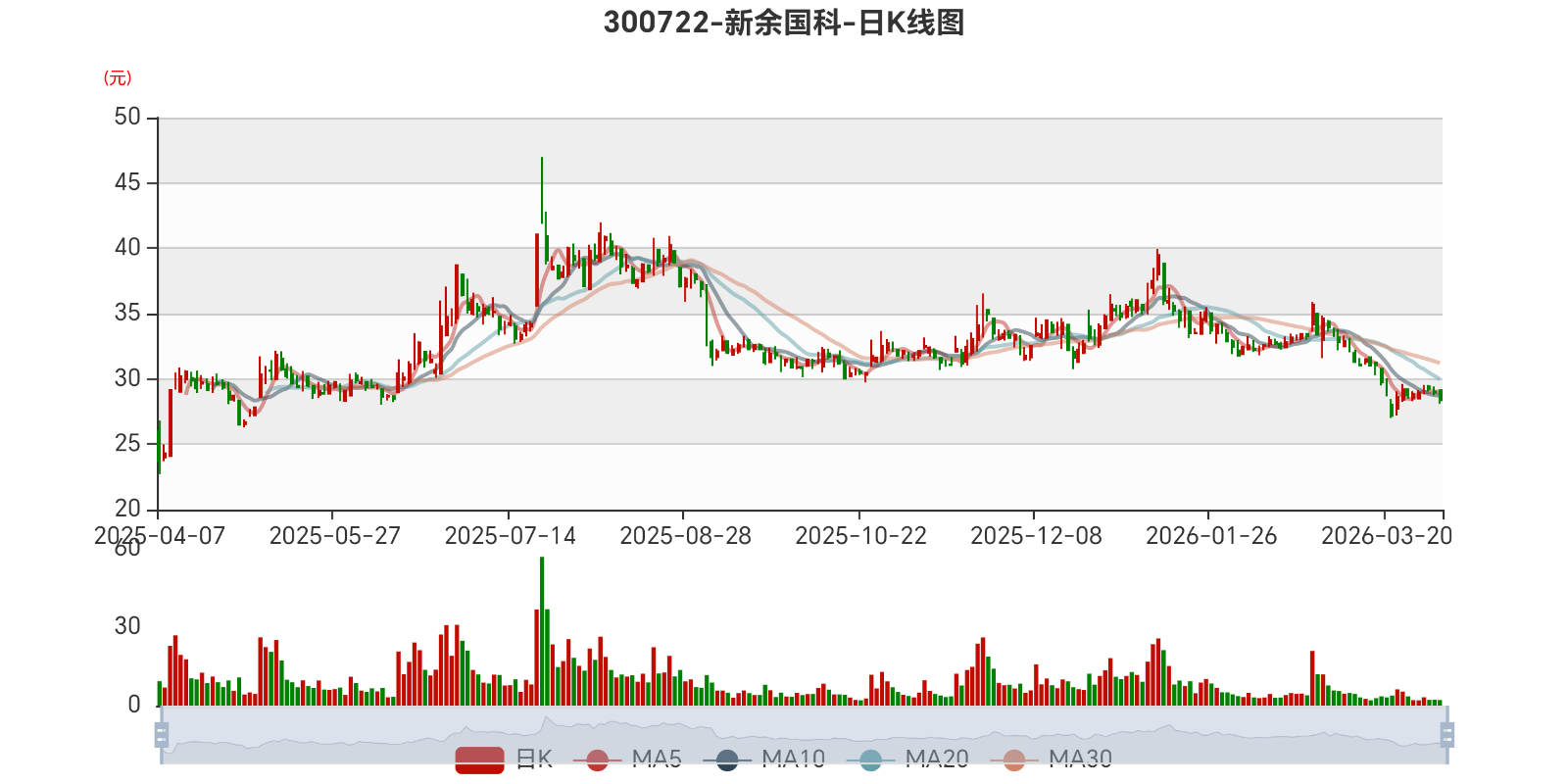Toggle the MA20 legend marker
1568x784 pixels.
tap(870, 759)
